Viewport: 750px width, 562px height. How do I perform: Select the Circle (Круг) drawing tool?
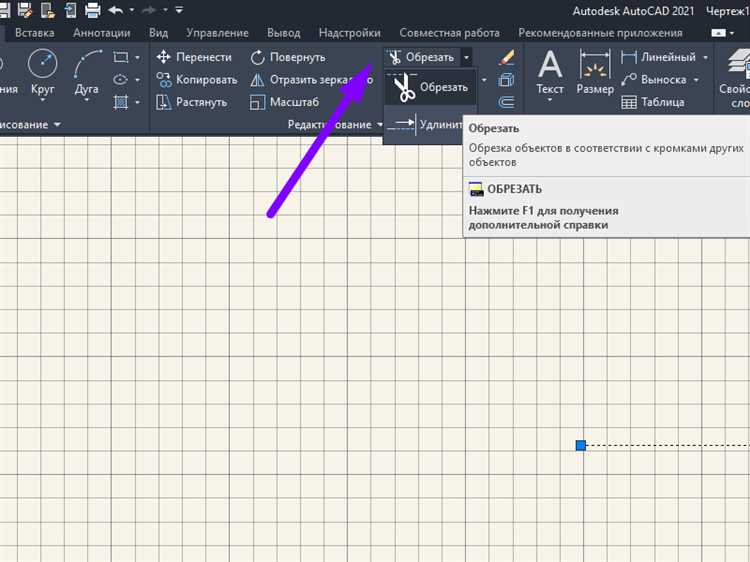(42, 74)
